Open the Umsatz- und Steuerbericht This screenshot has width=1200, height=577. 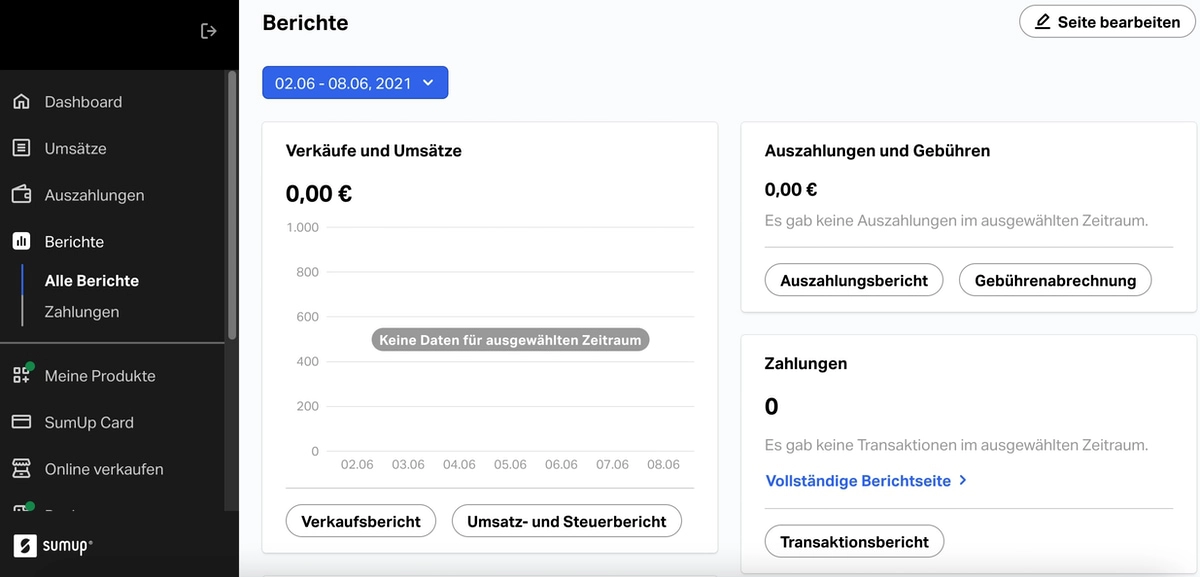click(566, 521)
